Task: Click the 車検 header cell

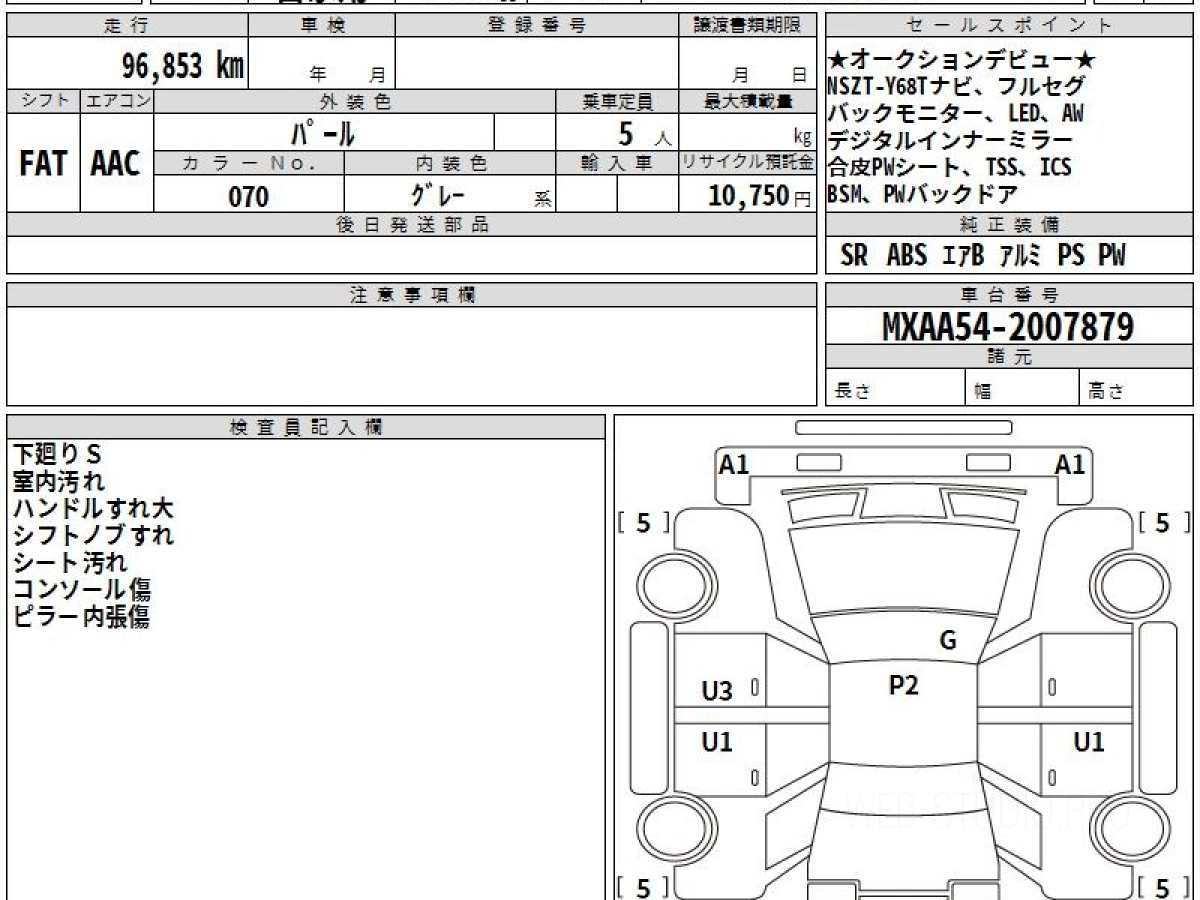Action: click(x=322, y=26)
